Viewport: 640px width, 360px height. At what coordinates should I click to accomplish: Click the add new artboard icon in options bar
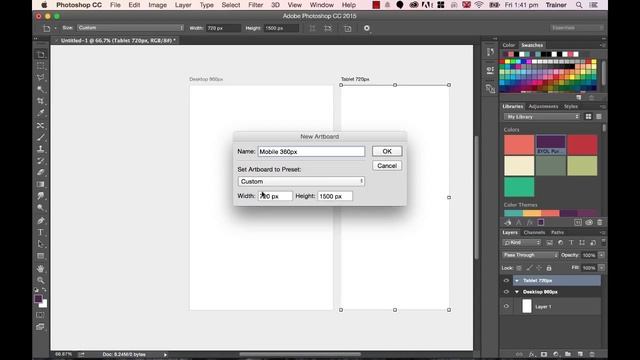pos(347,29)
